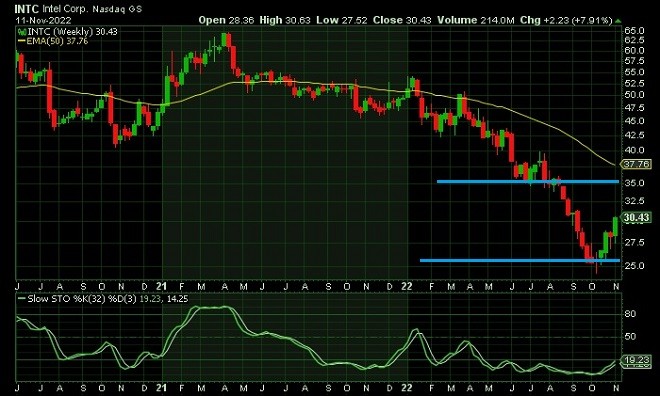
Task: Click the Slow STO line color swatch
Action: [22, 299]
